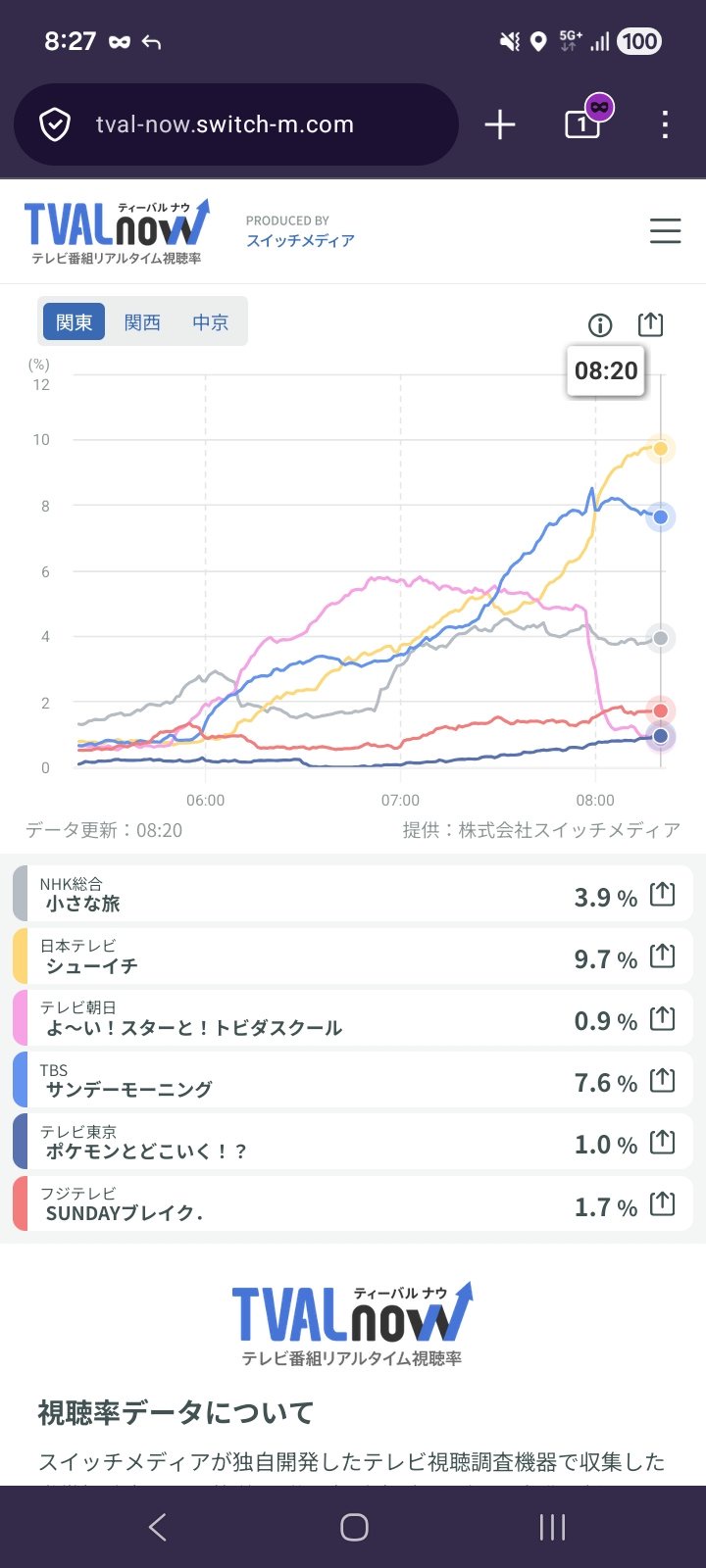The width and height of the screenshot is (706, 1568).
Task: Tap the スイッチメディア producer link
Action: click(x=300, y=240)
